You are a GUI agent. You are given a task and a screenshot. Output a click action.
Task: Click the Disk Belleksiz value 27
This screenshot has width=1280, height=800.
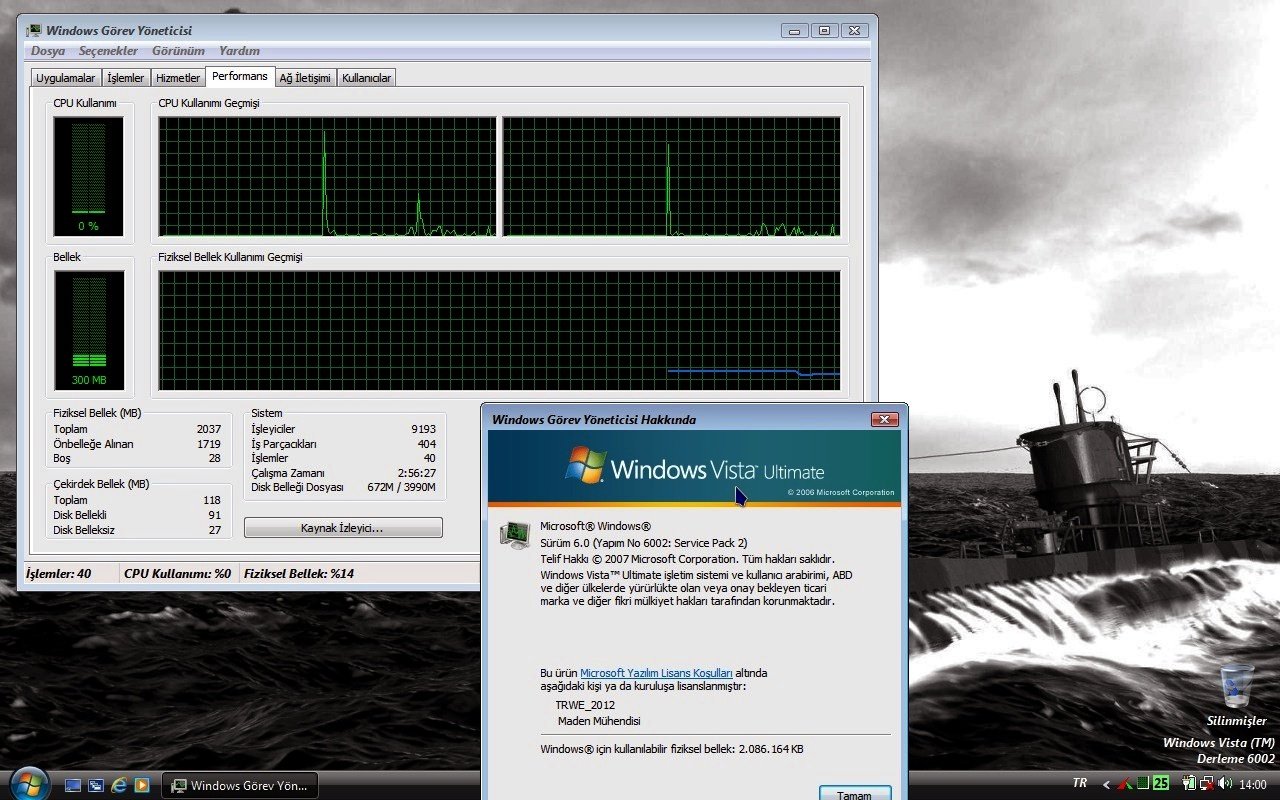click(x=214, y=530)
